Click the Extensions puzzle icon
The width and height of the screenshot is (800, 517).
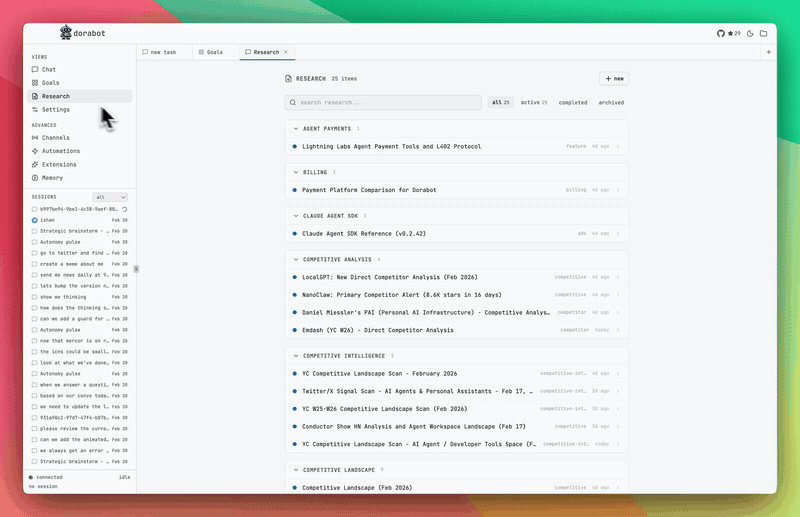click(x=35, y=164)
